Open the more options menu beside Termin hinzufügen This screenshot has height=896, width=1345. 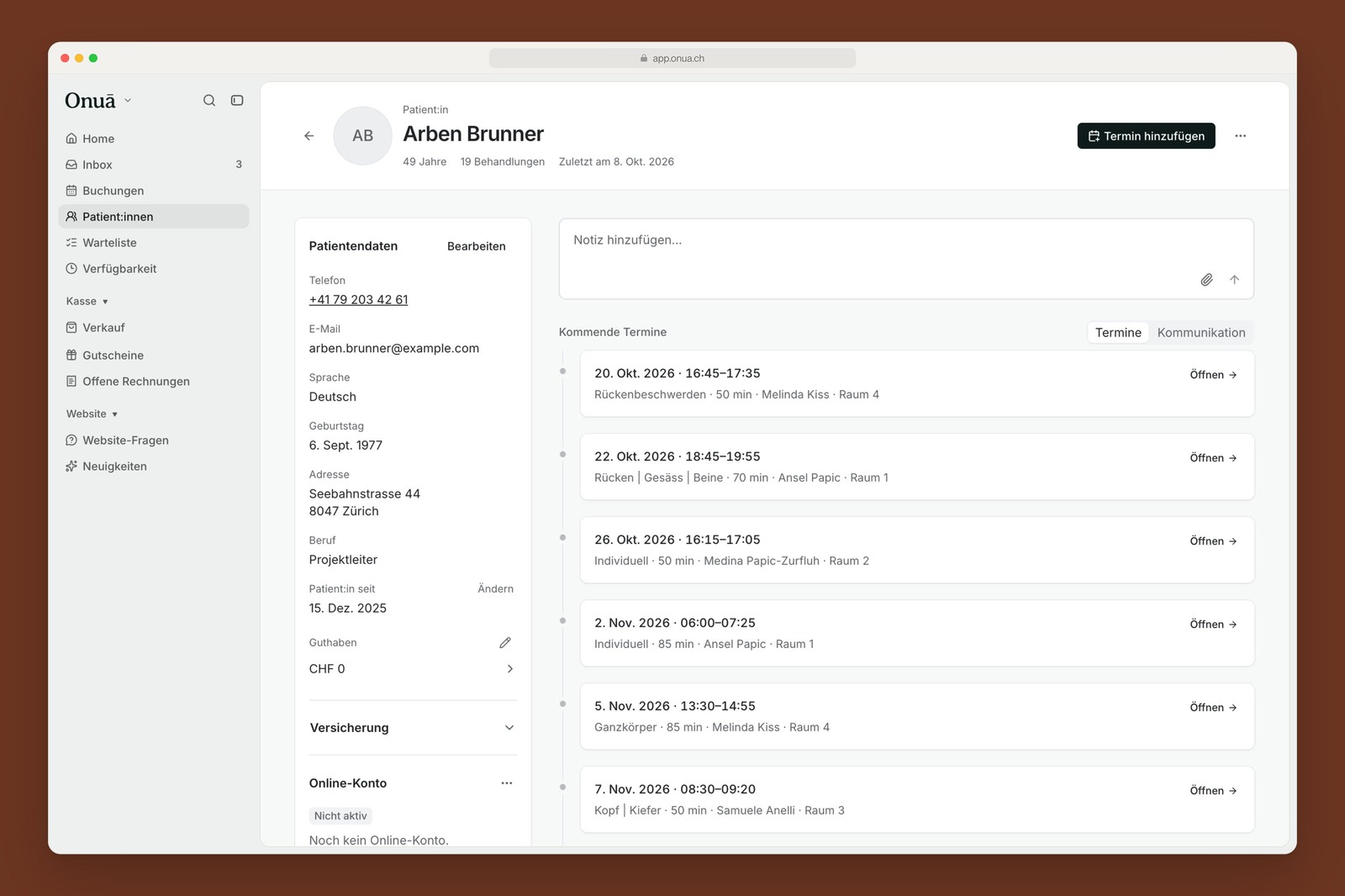pos(1240,135)
